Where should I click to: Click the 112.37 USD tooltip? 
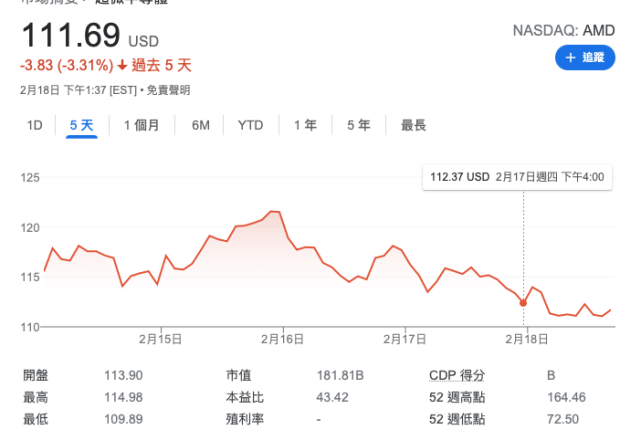tap(517, 177)
